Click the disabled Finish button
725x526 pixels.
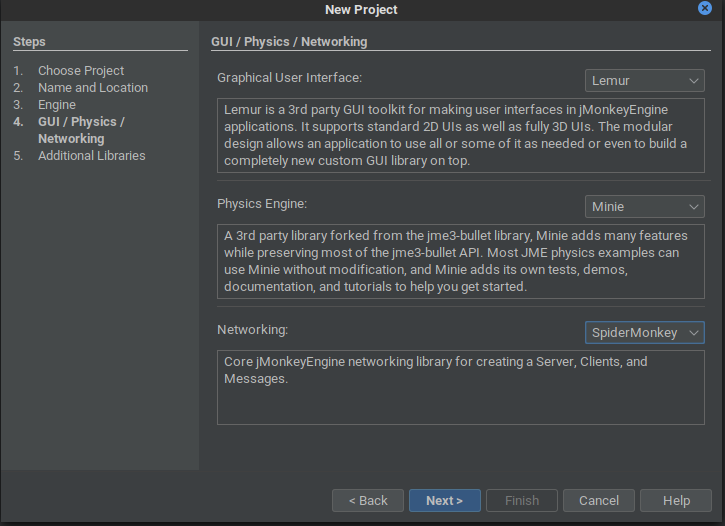(522, 501)
